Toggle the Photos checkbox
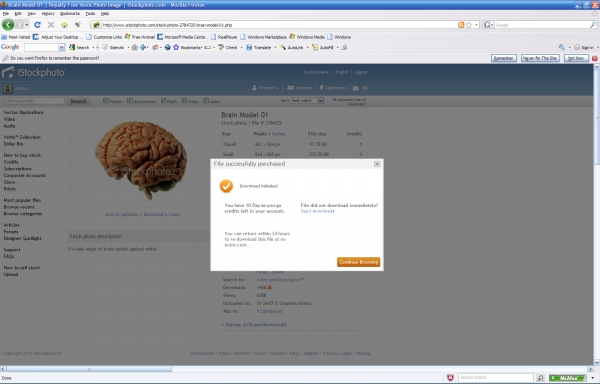 [x=106, y=101]
